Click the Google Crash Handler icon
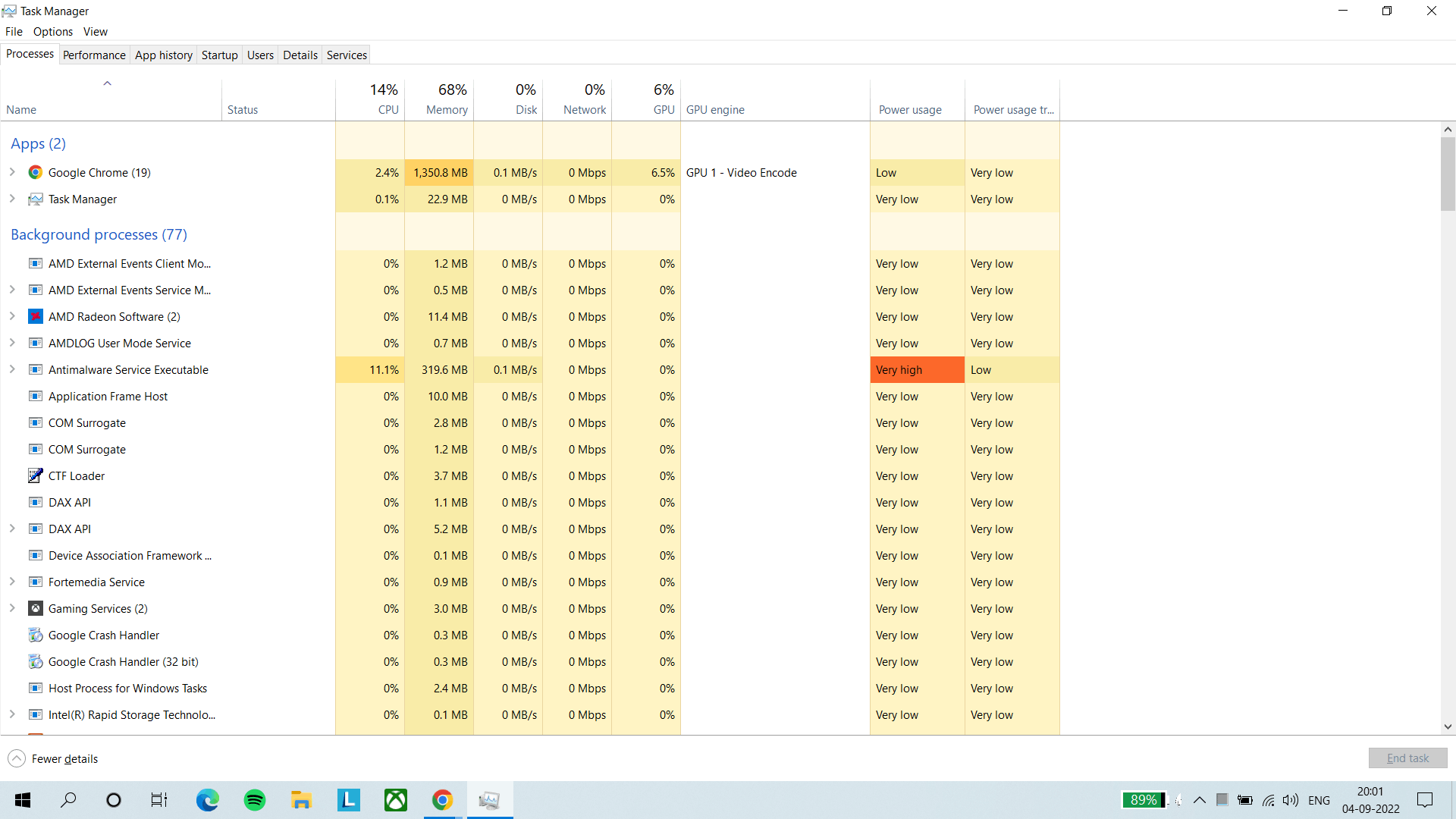Image resolution: width=1456 pixels, height=819 pixels. (x=35, y=635)
